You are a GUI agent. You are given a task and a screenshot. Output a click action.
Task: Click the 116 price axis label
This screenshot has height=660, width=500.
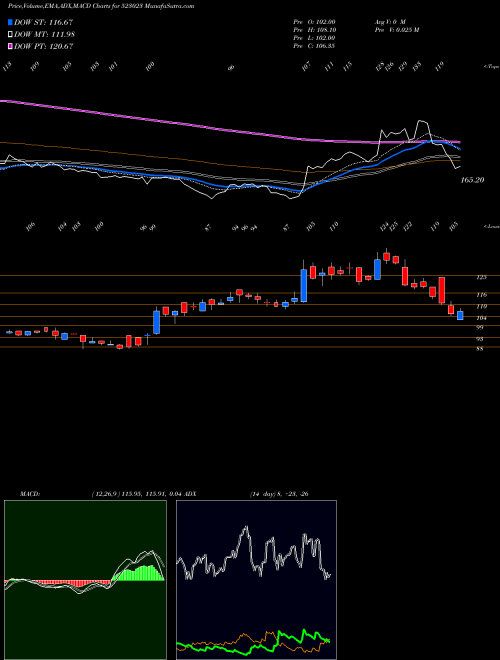click(x=482, y=295)
